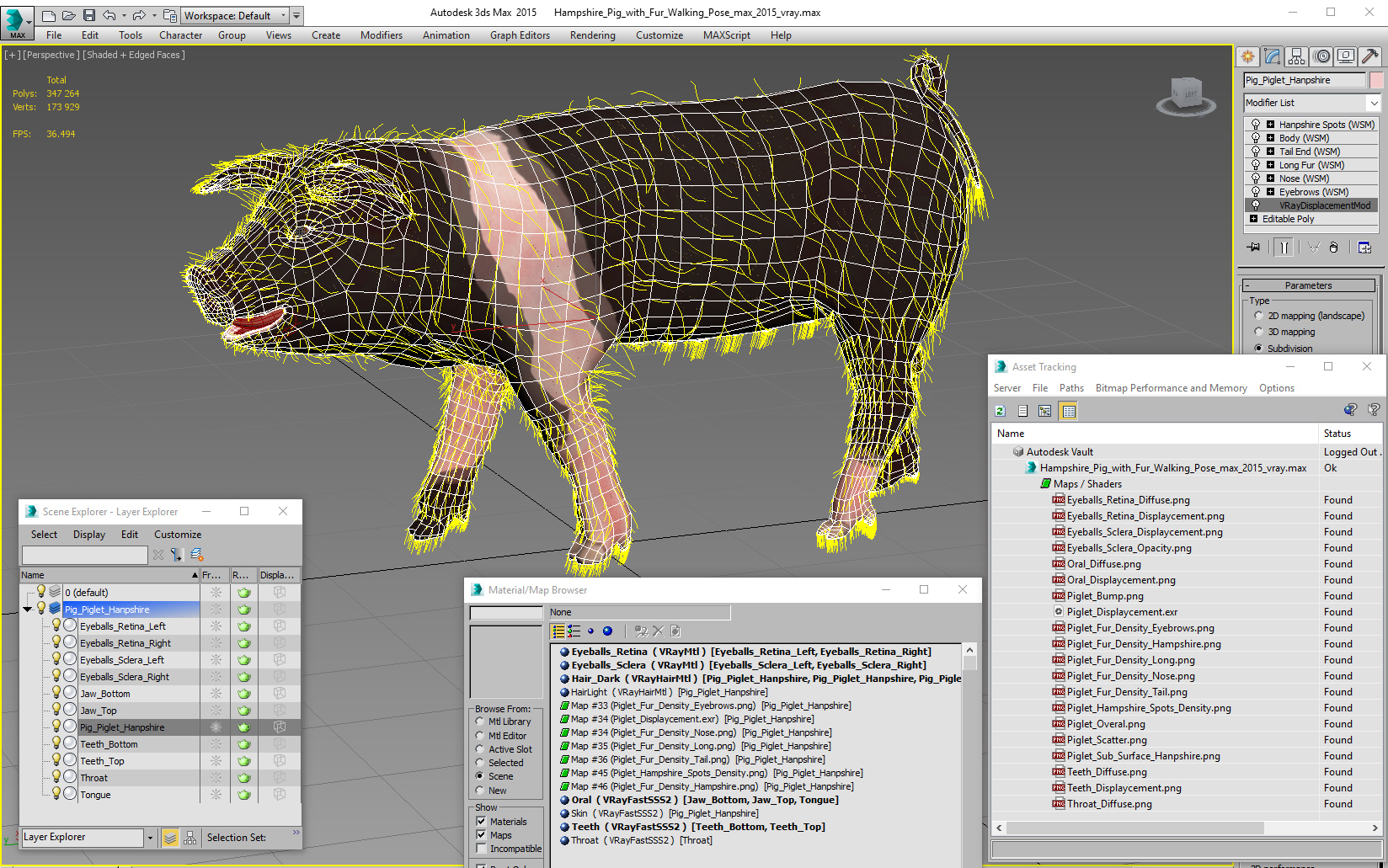Expand Eyebrows (WSM) modifier
The height and width of the screenshot is (868, 1388).
1270,192
